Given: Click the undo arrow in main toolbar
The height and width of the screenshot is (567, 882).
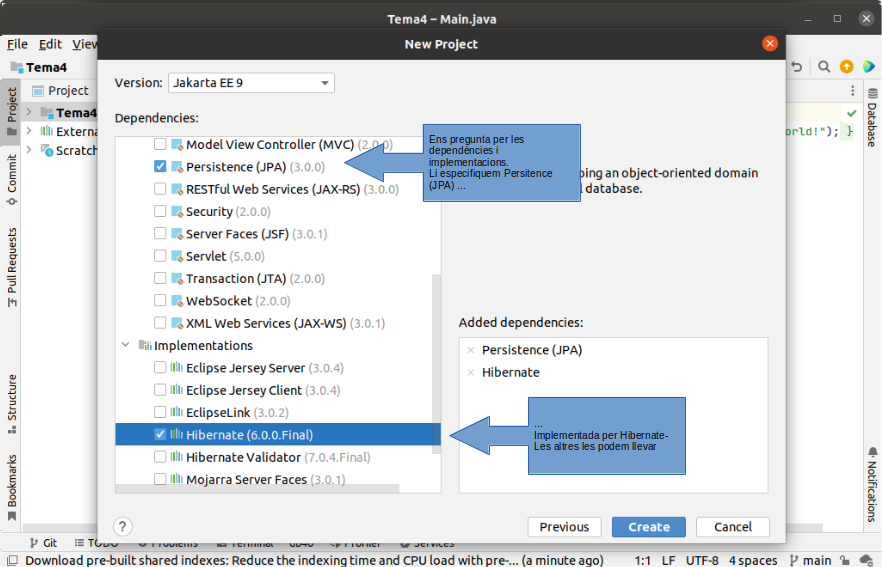Looking at the screenshot, I should pos(796,66).
